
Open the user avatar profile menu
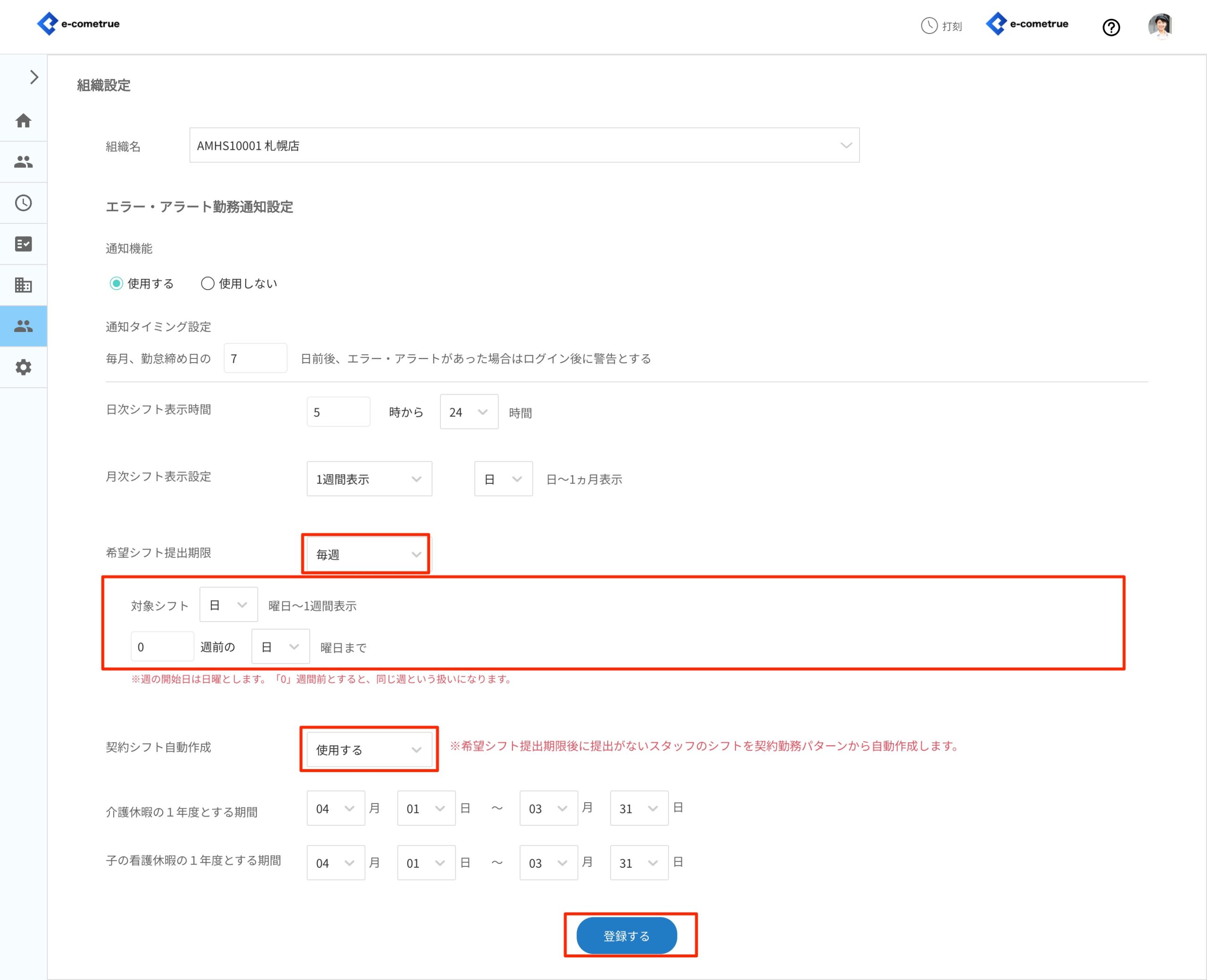tap(1159, 26)
